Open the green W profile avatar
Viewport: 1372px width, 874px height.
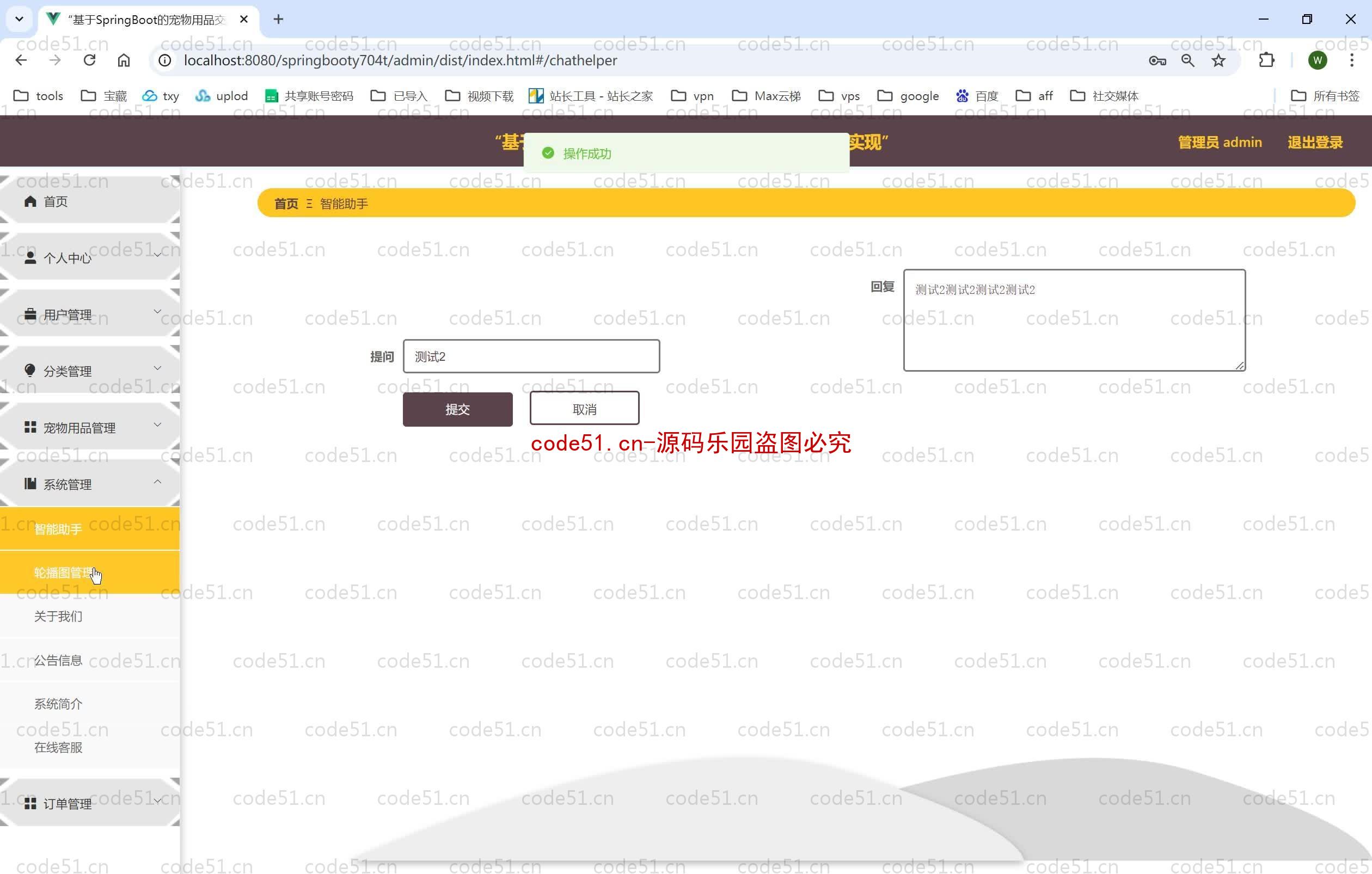tap(1318, 60)
